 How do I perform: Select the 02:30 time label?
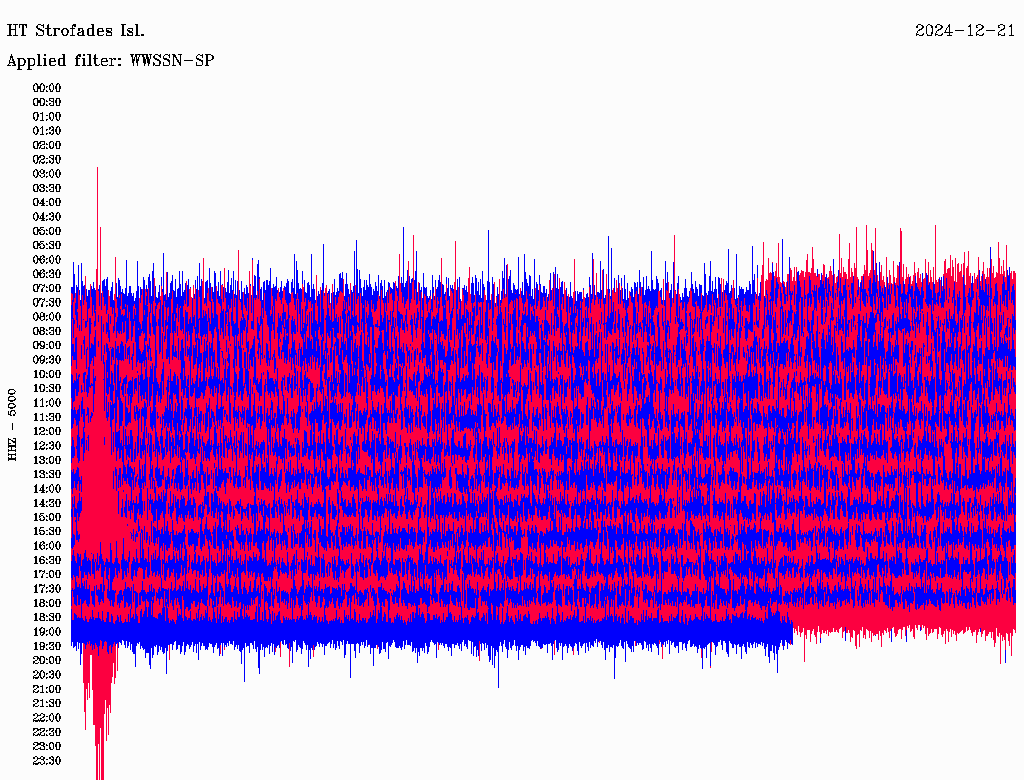coord(47,159)
